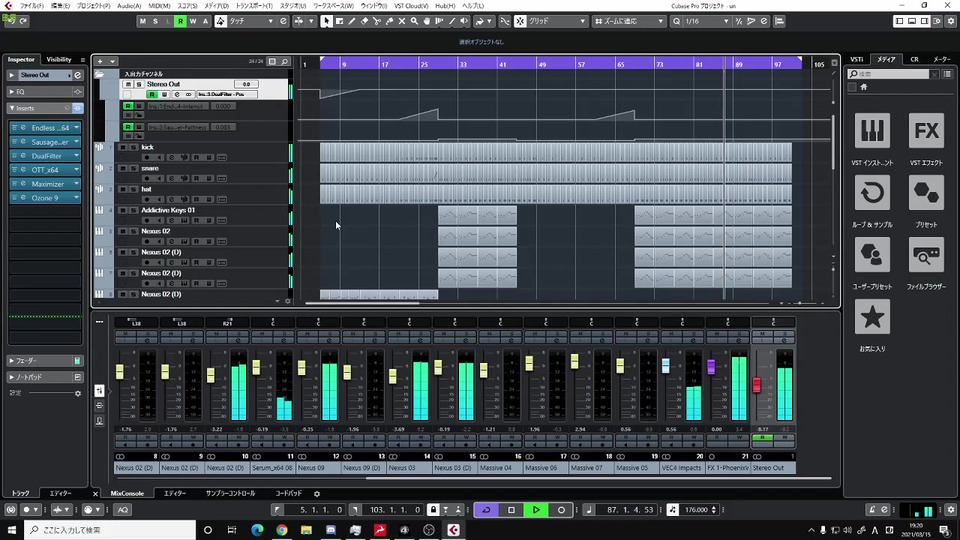
Task: Click the VST Instruments icon in Media rack
Action: coord(873,131)
